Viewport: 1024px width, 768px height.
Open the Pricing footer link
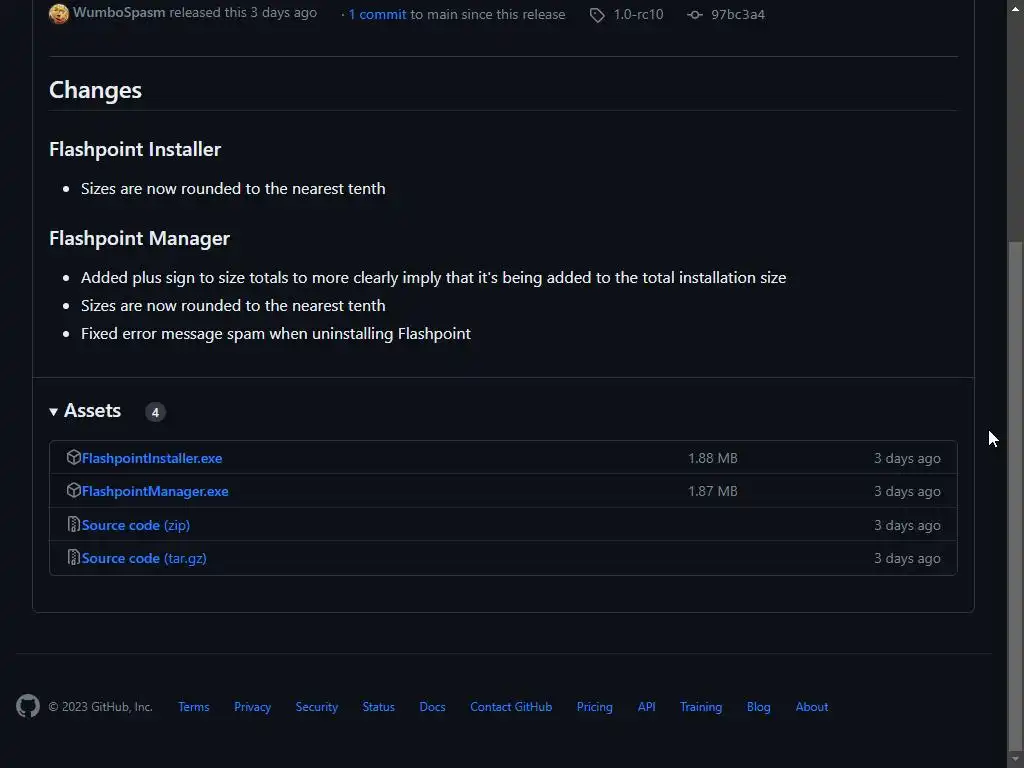click(x=594, y=707)
